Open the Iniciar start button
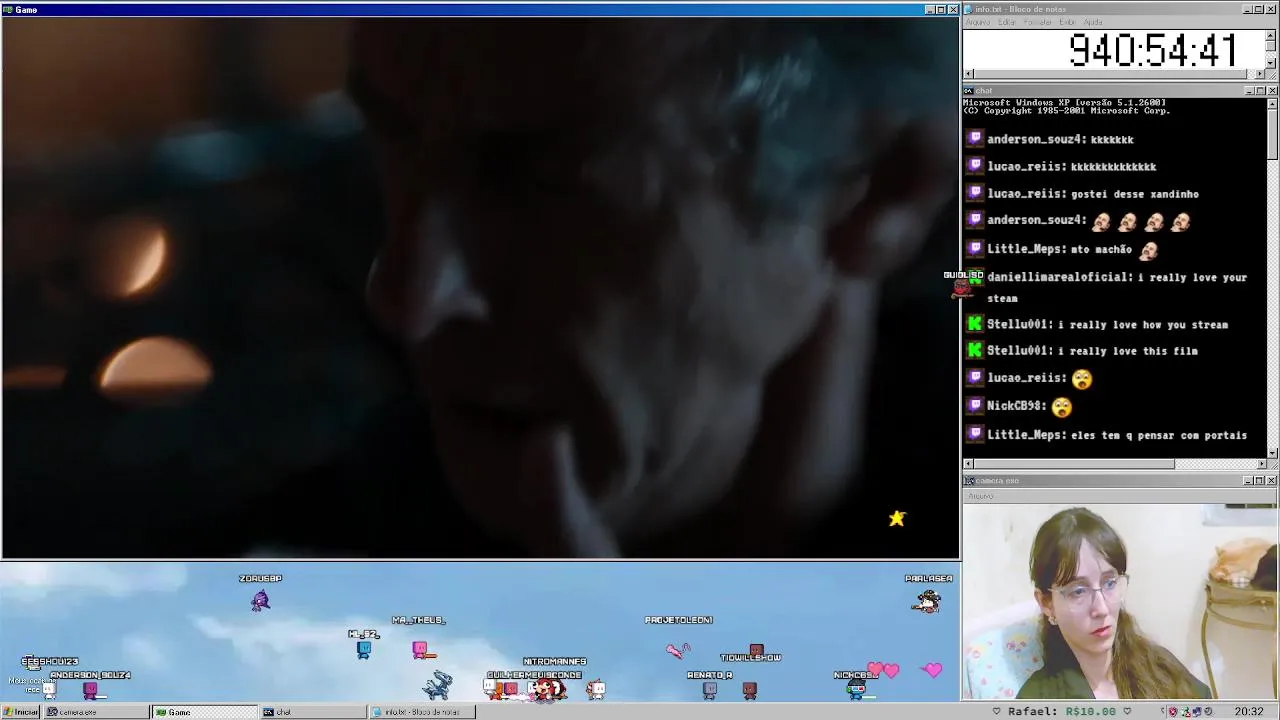 click(21, 712)
